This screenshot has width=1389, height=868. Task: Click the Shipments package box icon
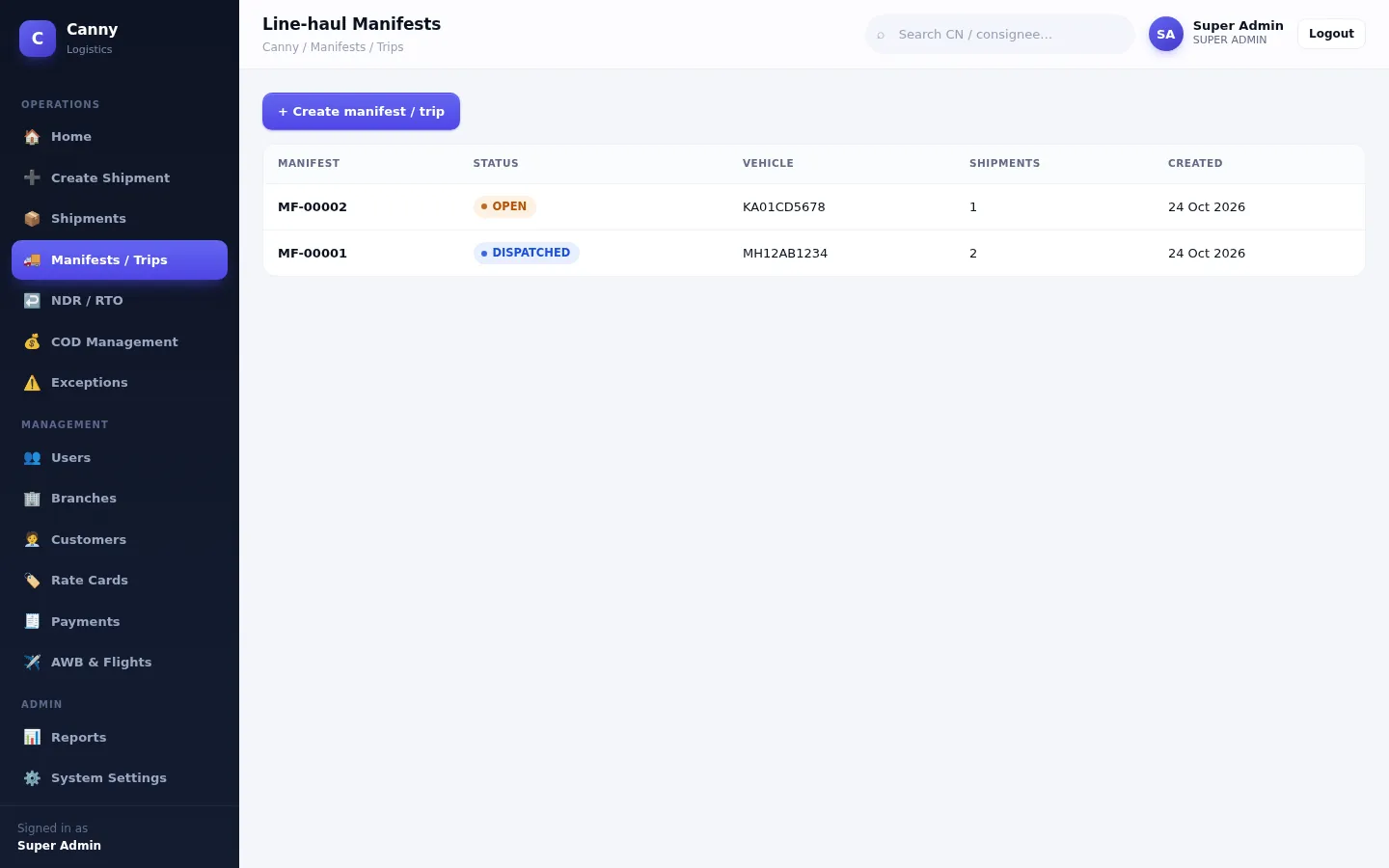click(32, 219)
